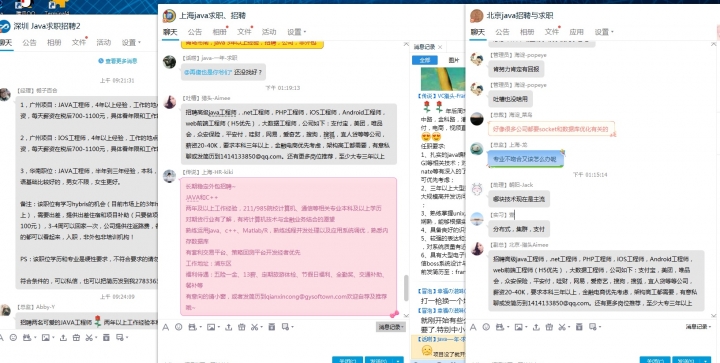Close the 消息记录 tab in the Shanghai window
Viewport: 720px width, 363px height.
(440, 47)
